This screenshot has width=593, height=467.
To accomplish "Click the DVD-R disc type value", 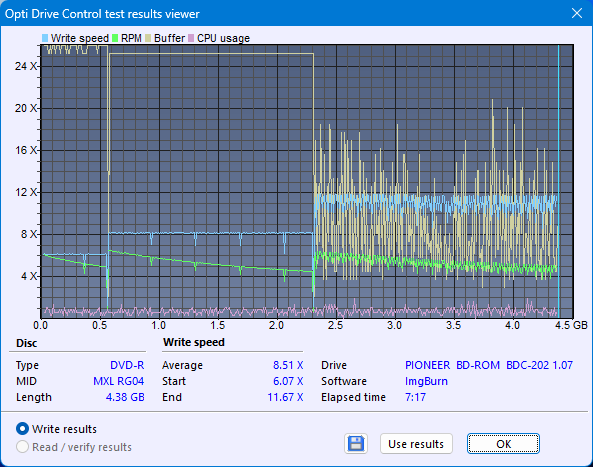I will 127,365.
